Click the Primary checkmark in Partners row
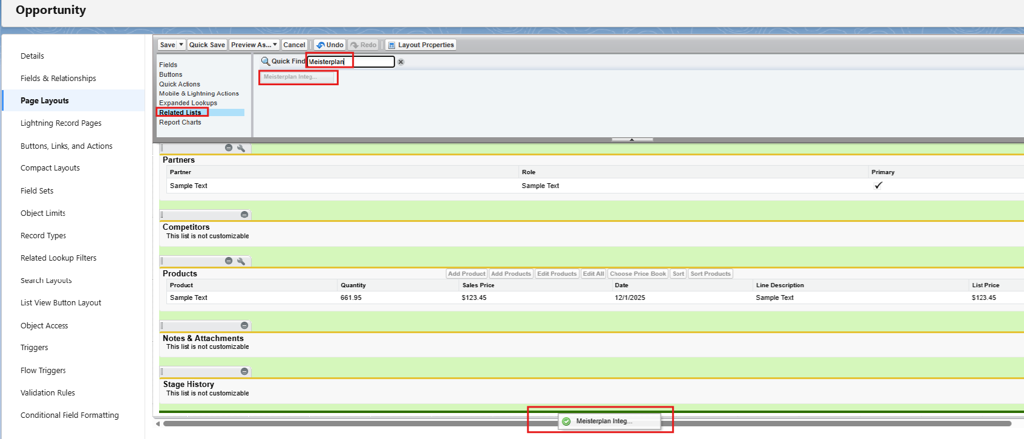The image size is (1024, 439). [879, 186]
